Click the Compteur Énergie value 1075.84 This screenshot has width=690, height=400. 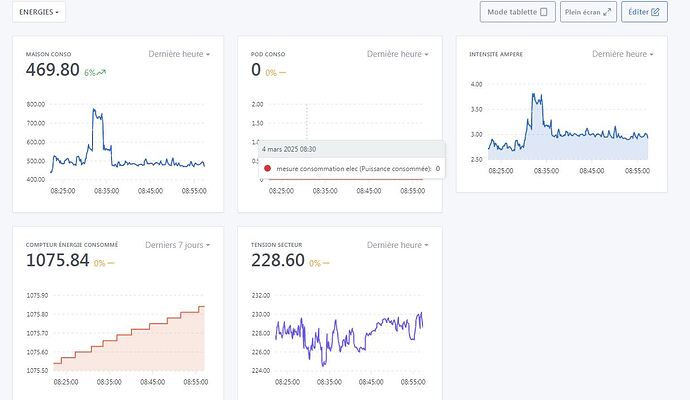coord(56,261)
